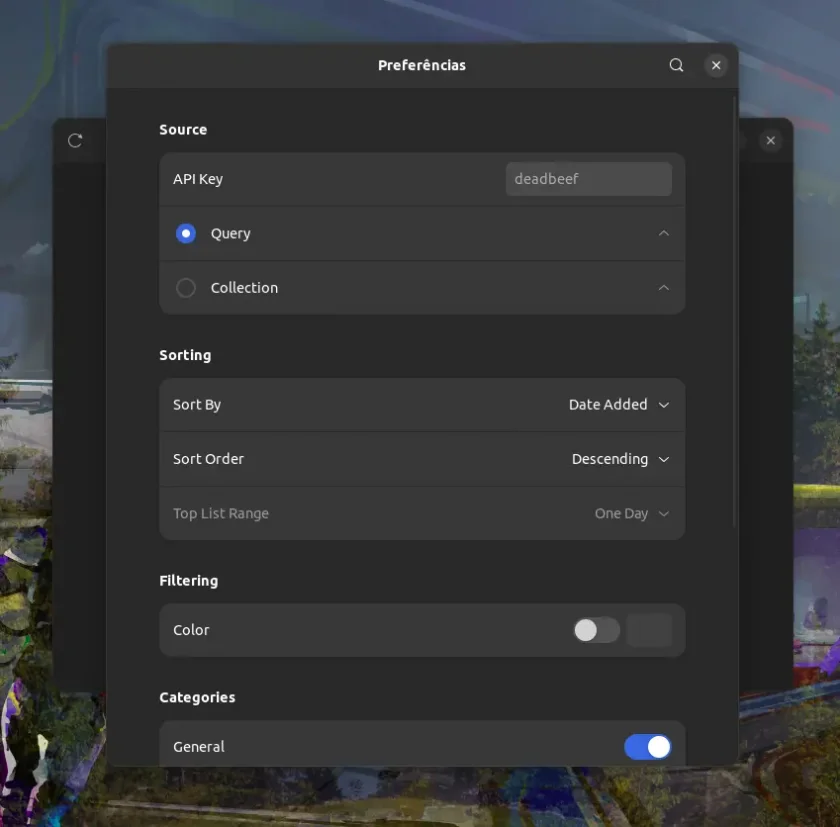Click the Color row label
Screen dimensions: 840x827
[x=191, y=630]
